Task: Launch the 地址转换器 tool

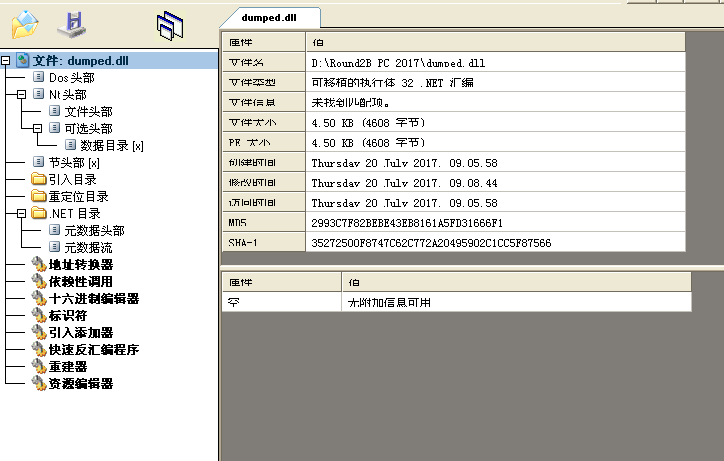Action: click(x=81, y=265)
